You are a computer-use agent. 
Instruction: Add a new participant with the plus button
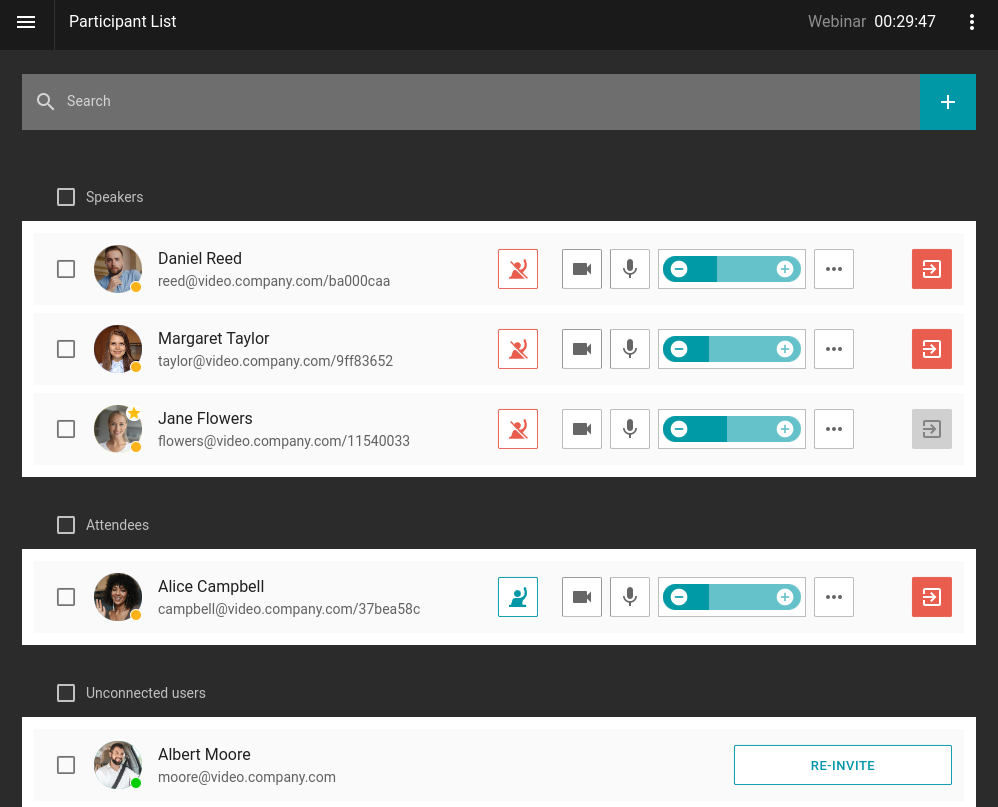tap(947, 101)
